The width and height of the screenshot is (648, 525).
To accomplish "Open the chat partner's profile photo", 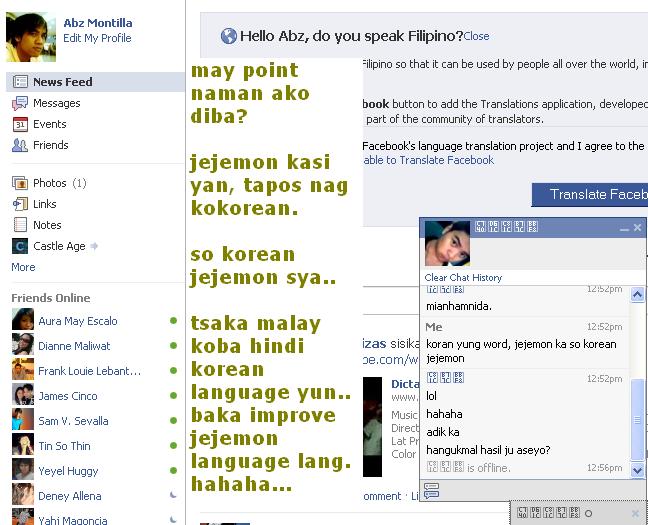I will tap(448, 243).
